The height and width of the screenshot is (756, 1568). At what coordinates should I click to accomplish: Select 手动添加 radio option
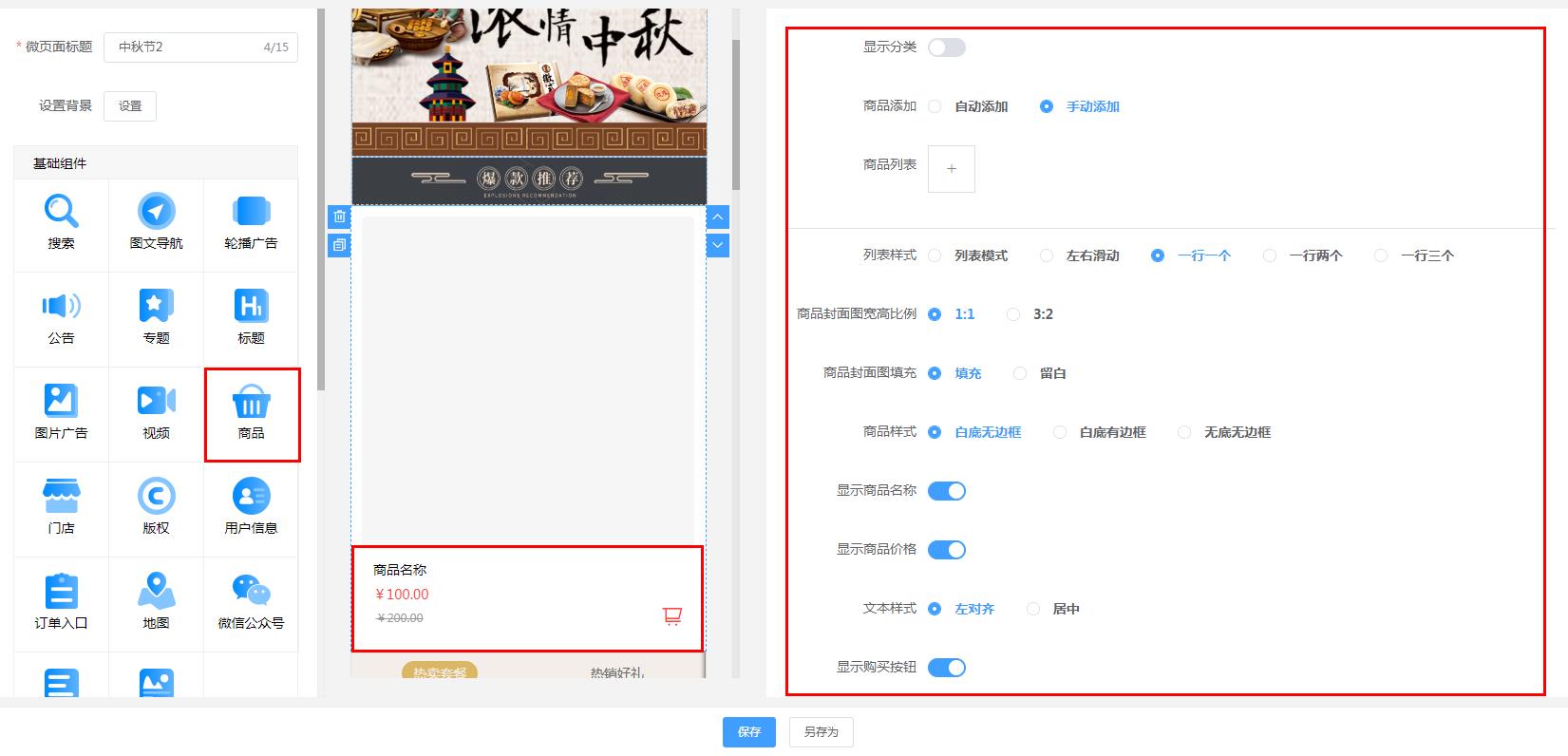point(1080,106)
